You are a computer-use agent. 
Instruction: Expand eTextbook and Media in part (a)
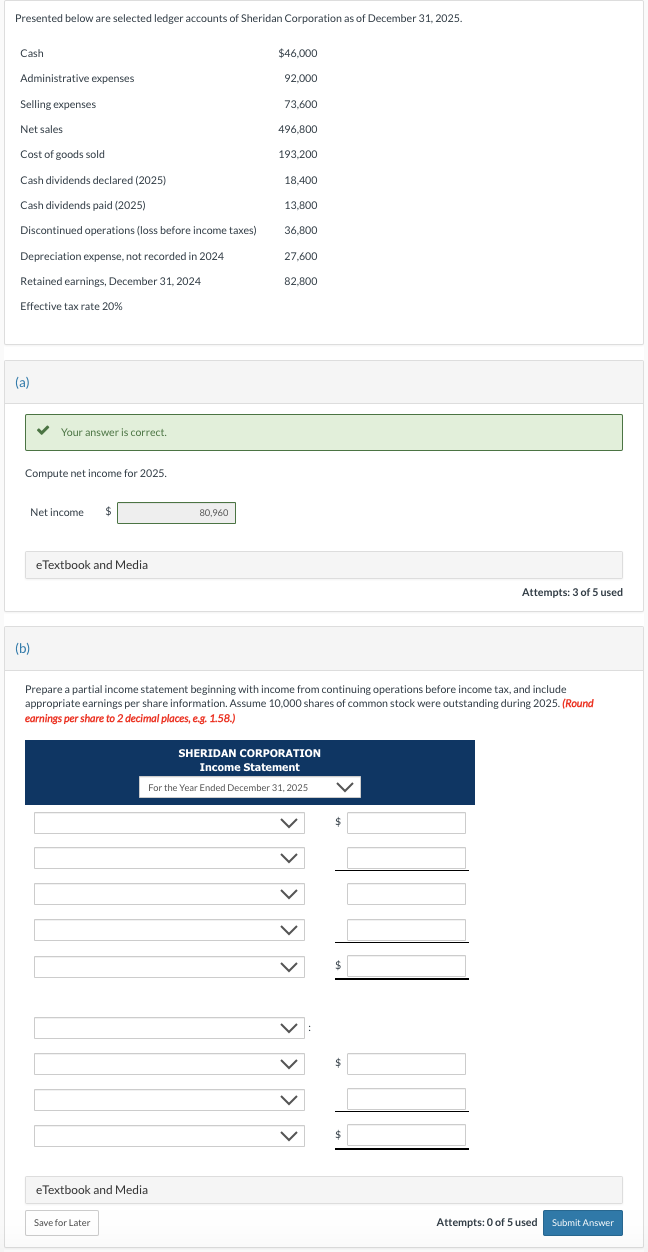(92, 564)
